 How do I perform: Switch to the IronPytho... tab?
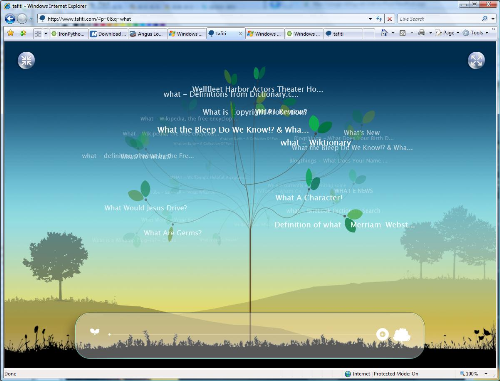[69, 34]
